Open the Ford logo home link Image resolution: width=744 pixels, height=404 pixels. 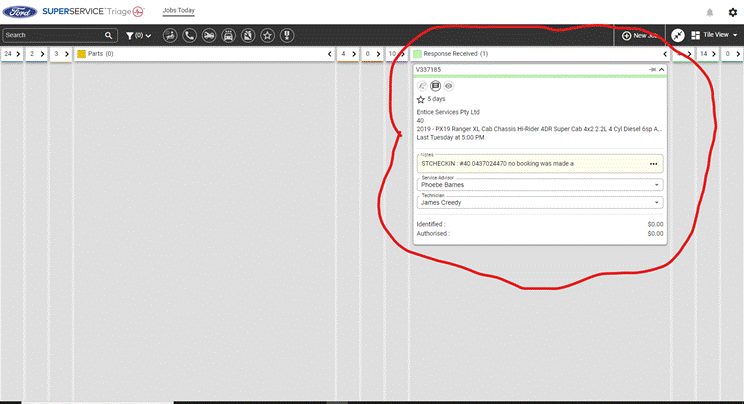tap(20, 12)
